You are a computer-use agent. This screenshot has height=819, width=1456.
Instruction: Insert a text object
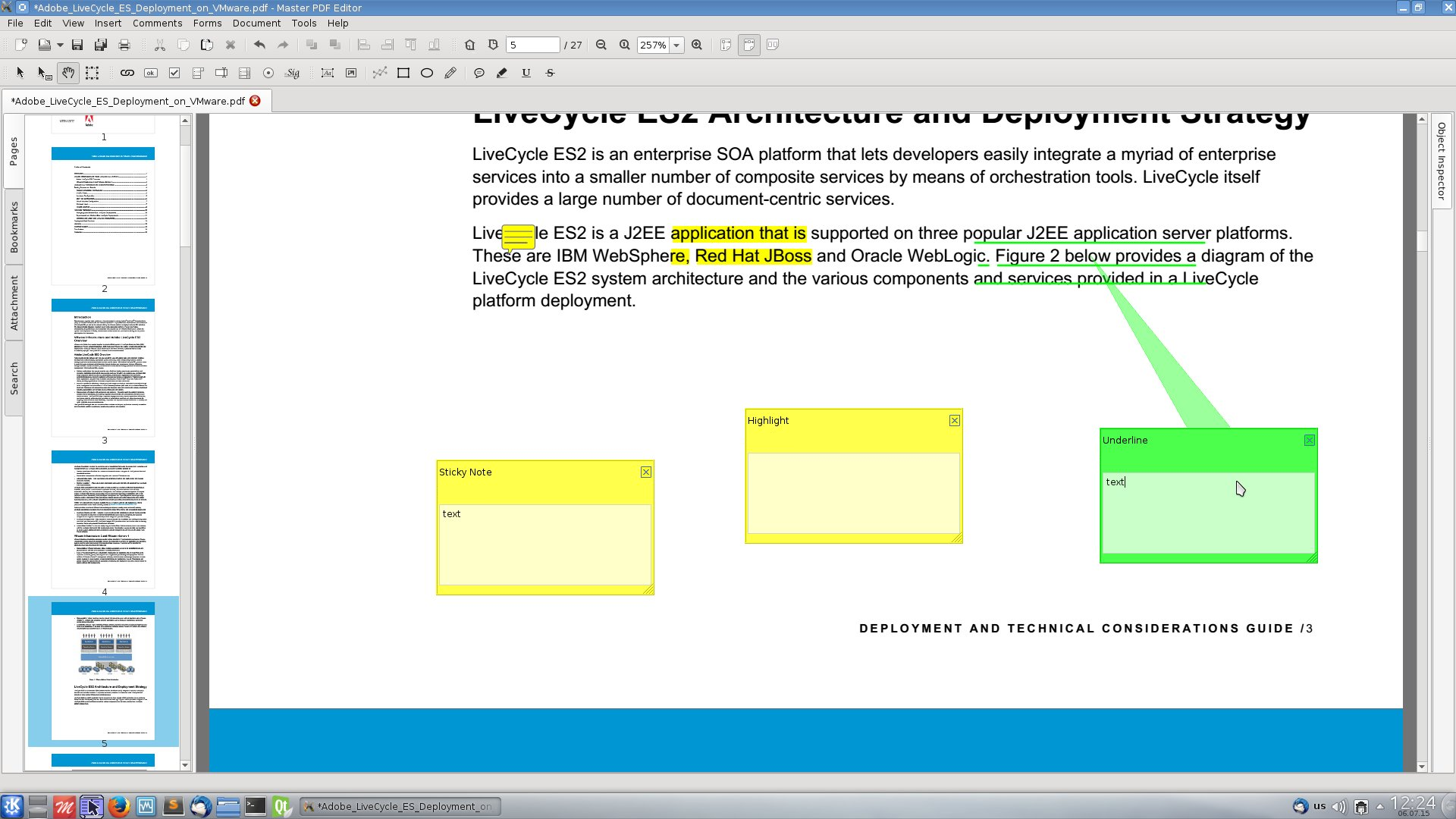328,73
